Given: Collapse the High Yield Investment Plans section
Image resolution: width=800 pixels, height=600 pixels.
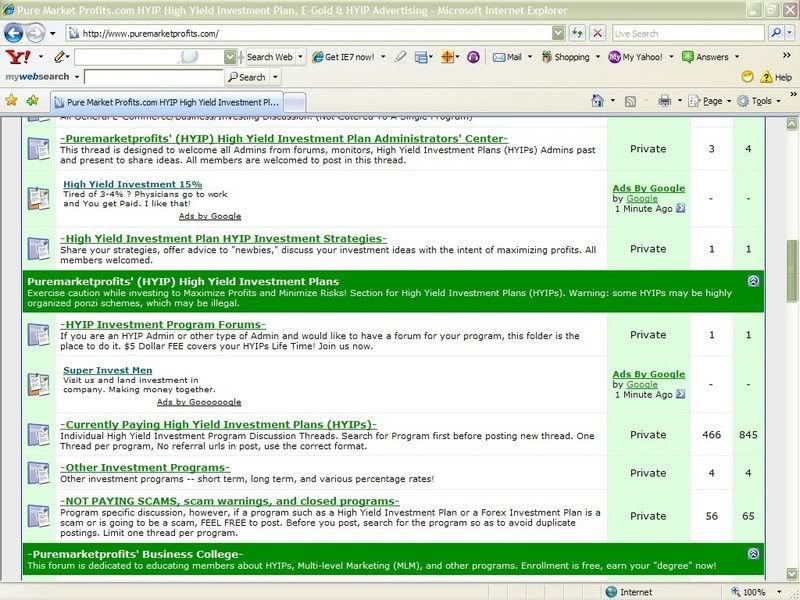Looking at the screenshot, I should pos(753,281).
